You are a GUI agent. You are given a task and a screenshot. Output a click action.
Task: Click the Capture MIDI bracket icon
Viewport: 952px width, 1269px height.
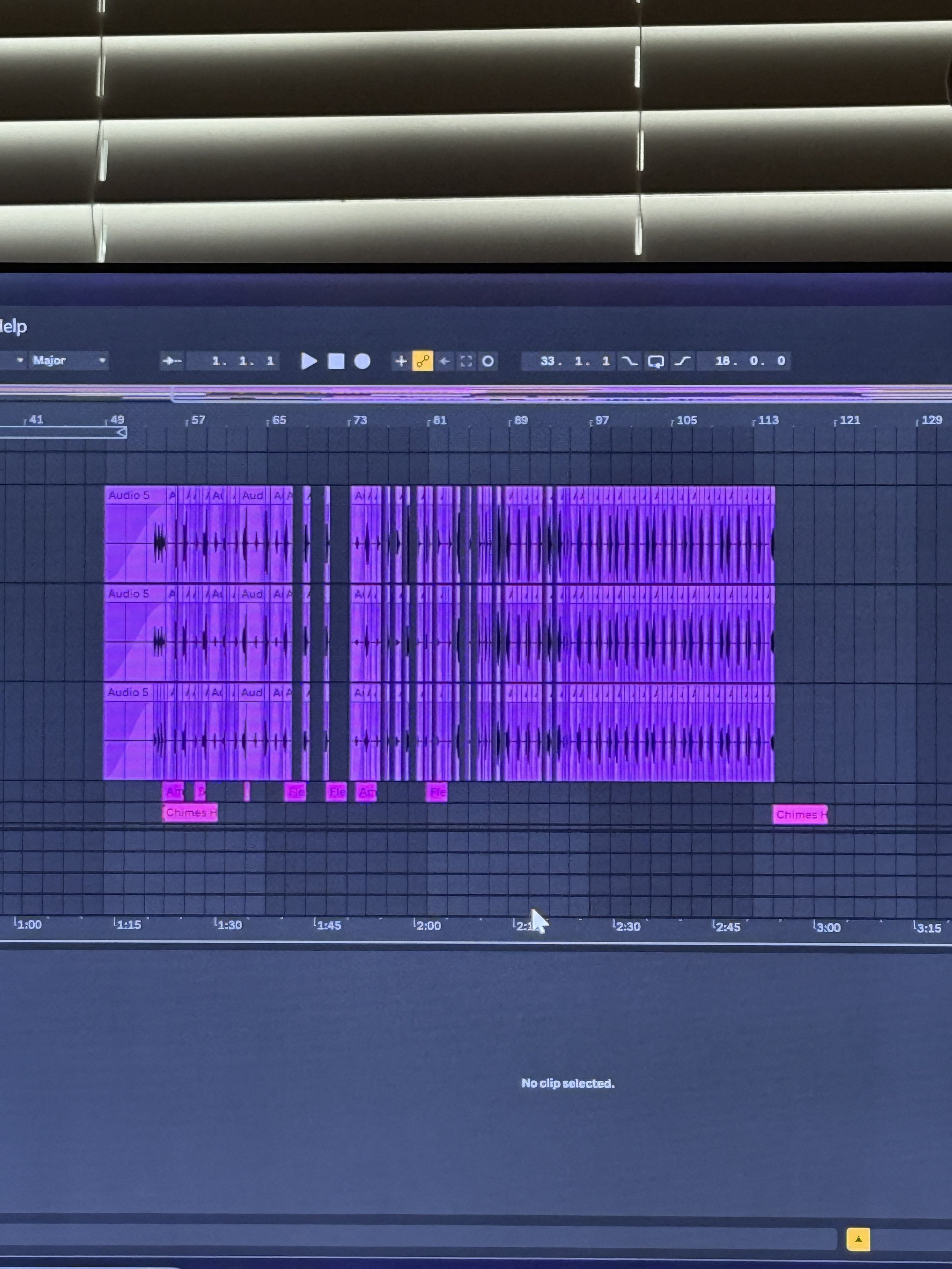(x=466, y=361)
